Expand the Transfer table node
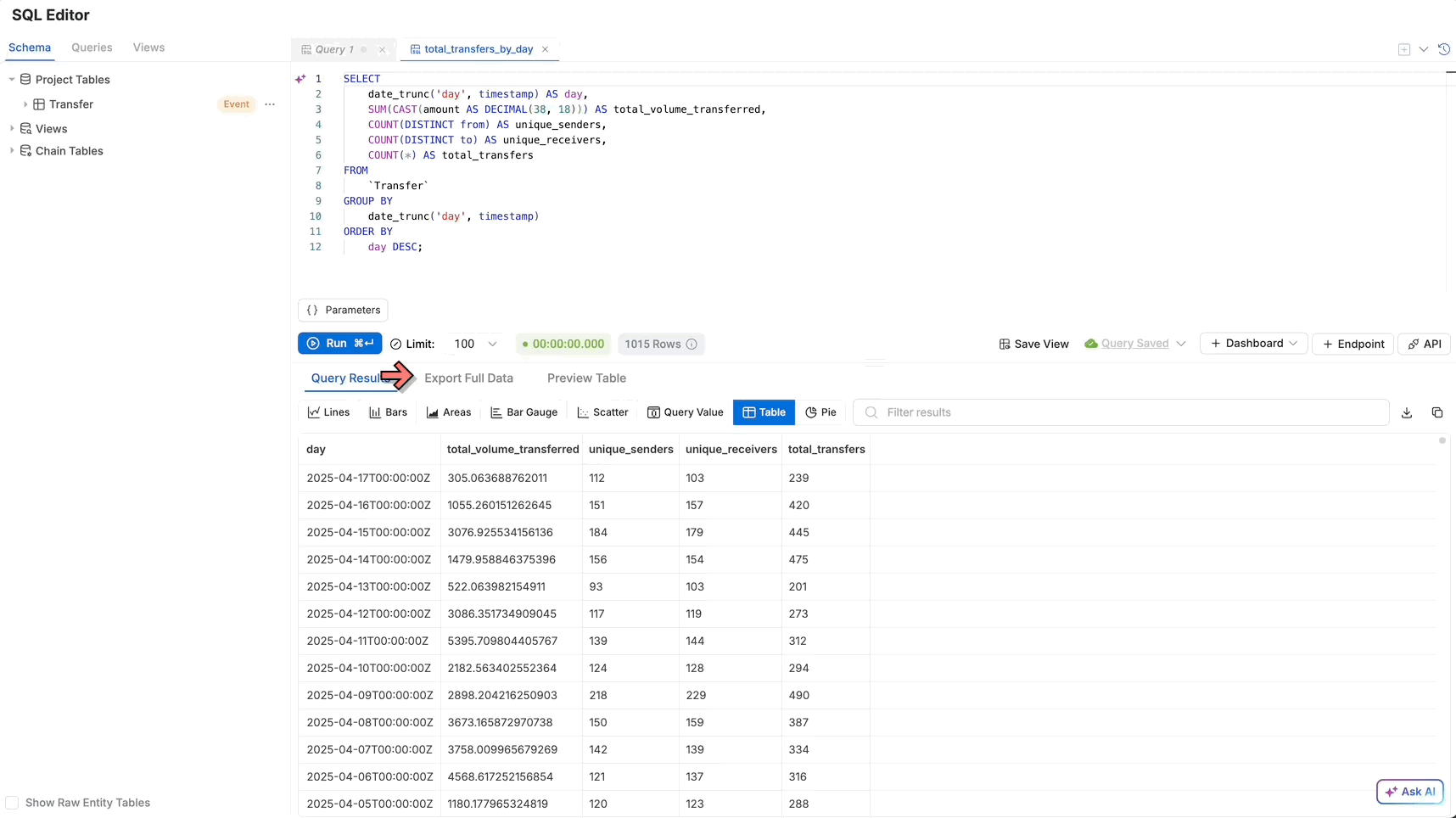The image size is (1456, 818). click(x=25, y=104)
